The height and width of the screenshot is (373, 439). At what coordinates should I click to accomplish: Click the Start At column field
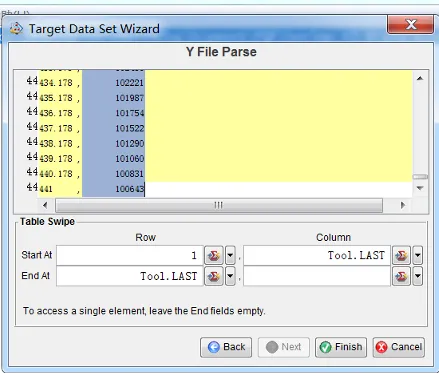317,256
